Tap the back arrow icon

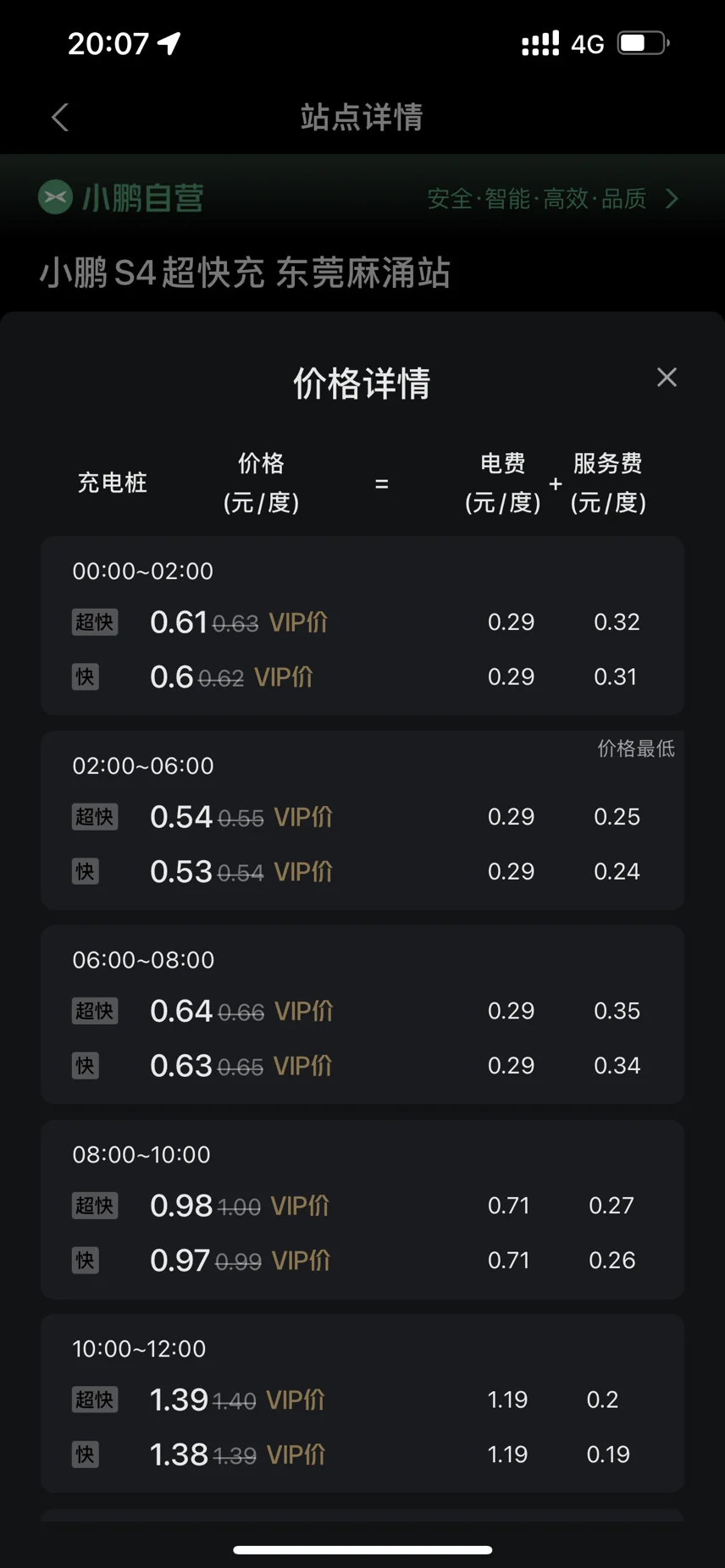click(x=59, y=118)
